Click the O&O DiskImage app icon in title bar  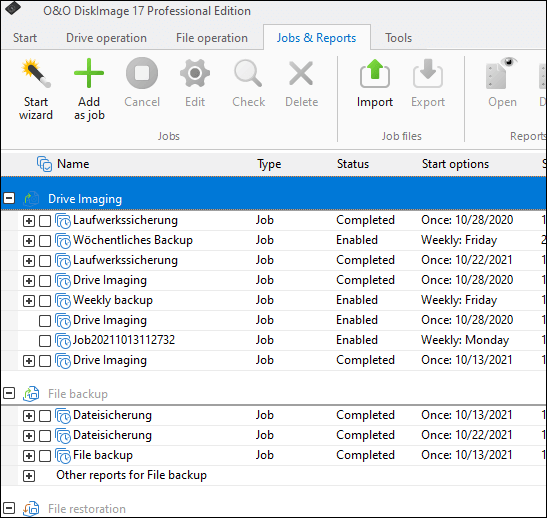click(13, 8)
